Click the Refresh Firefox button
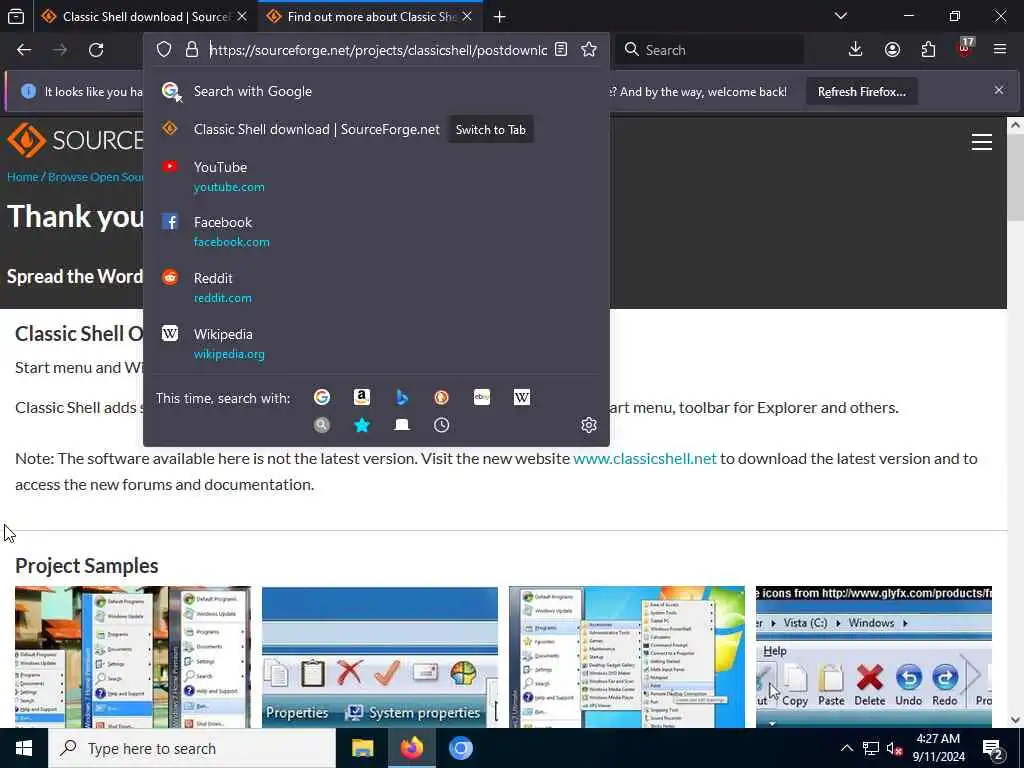 click(x=861, y=91)
